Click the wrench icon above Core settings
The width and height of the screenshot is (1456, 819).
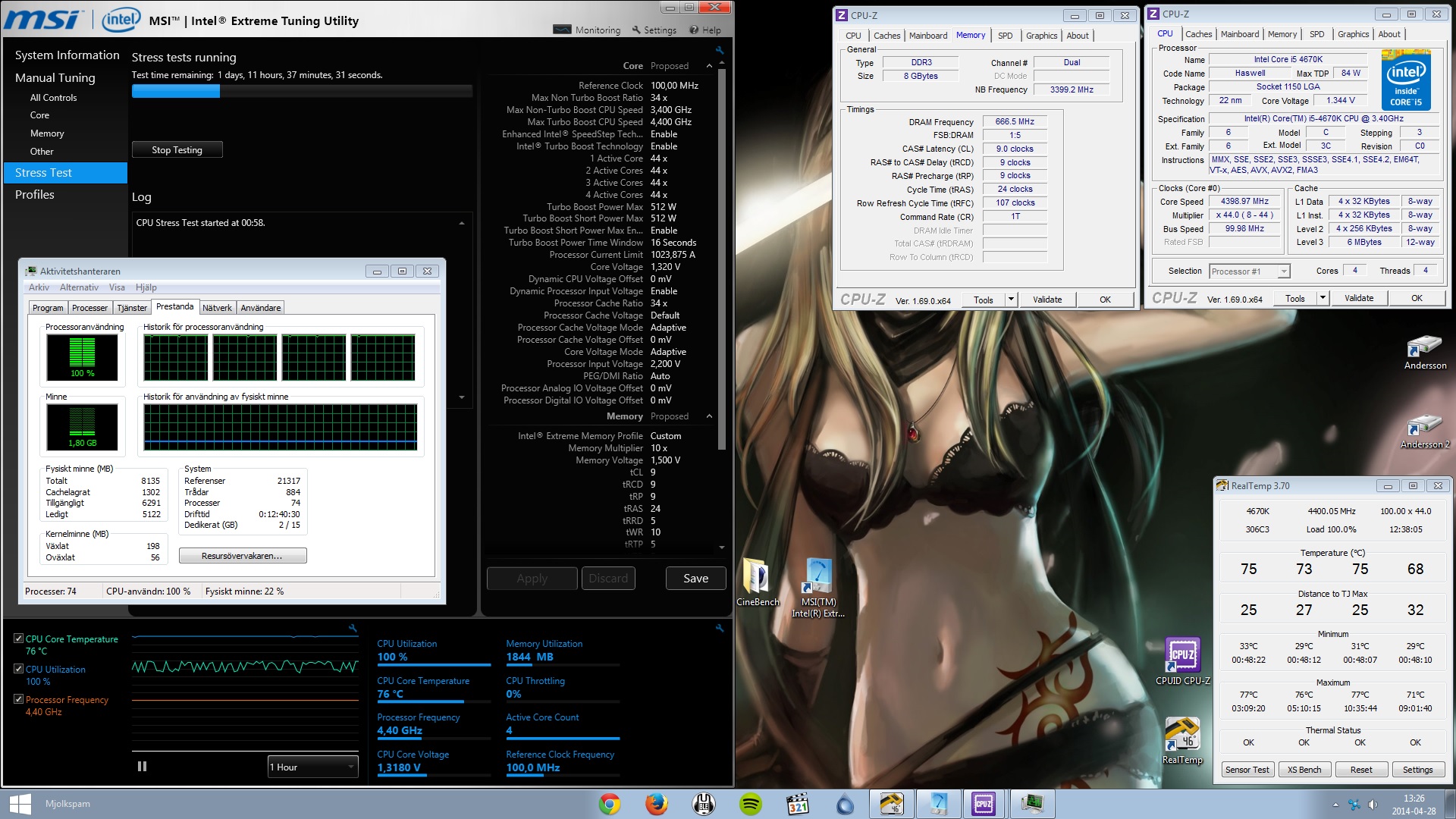click(x=719, y=51)
